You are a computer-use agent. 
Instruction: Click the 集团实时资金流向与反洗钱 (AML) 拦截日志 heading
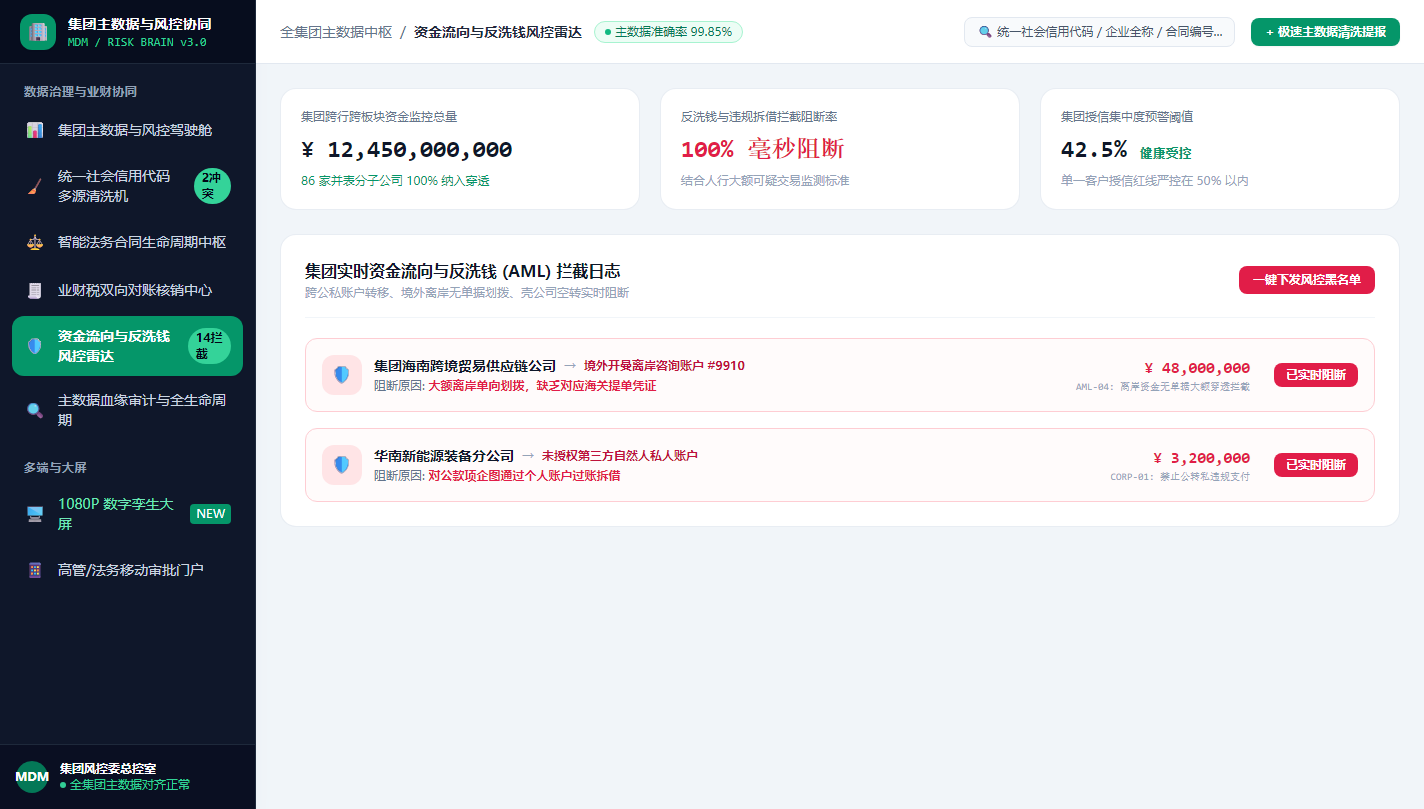tap(463, 271)
